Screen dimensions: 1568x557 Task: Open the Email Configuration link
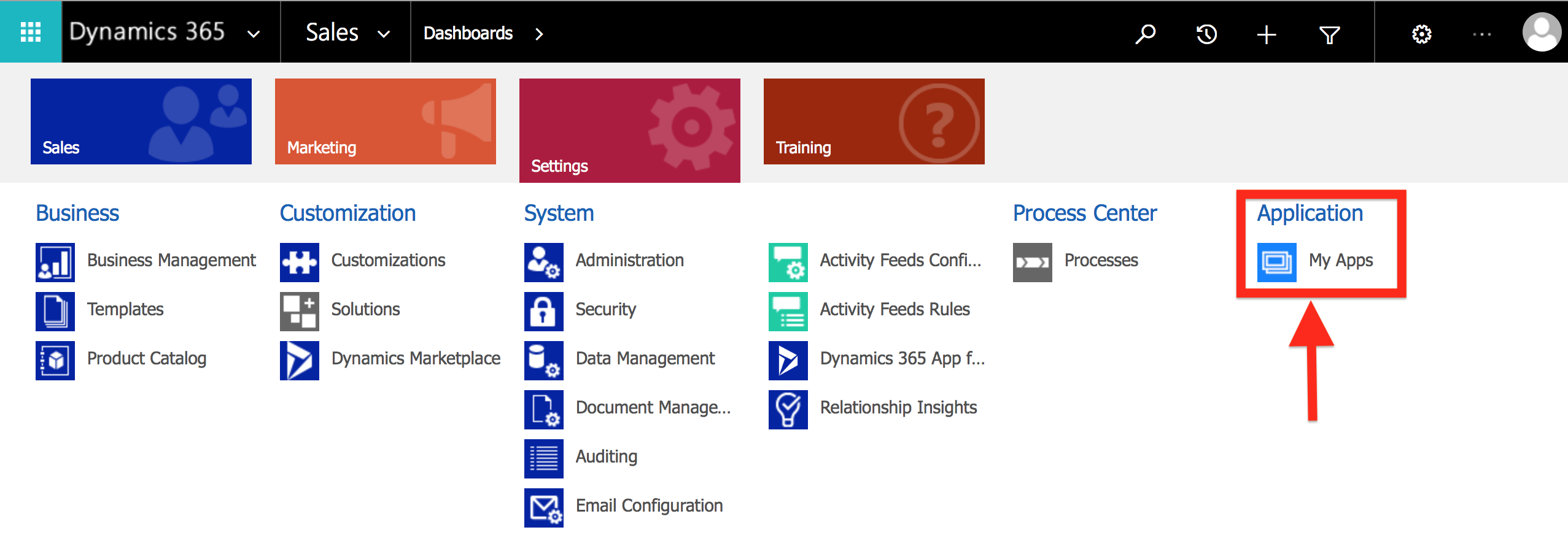tap(649, 506)
